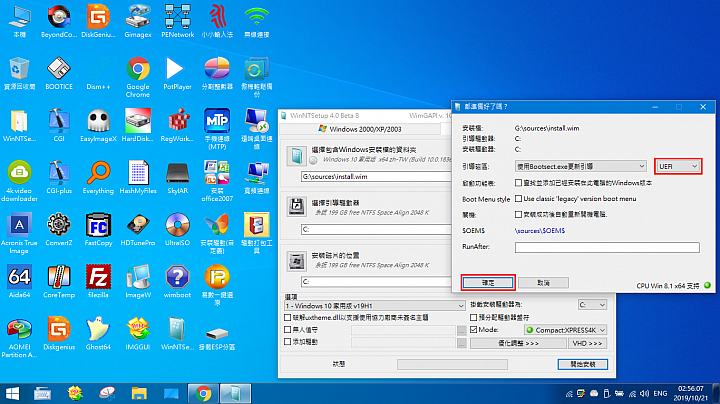This screenshot has height=404, width=720.
Task: Launch Everything search tool
Action: point(98,177)
